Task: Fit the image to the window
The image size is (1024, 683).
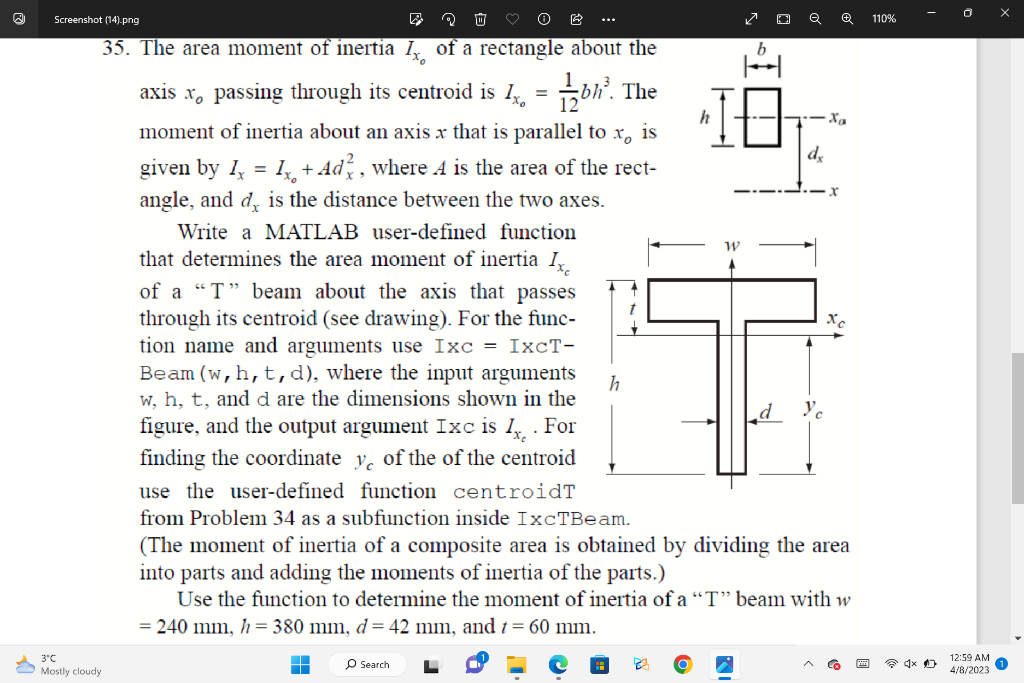Action: point(784,18)
